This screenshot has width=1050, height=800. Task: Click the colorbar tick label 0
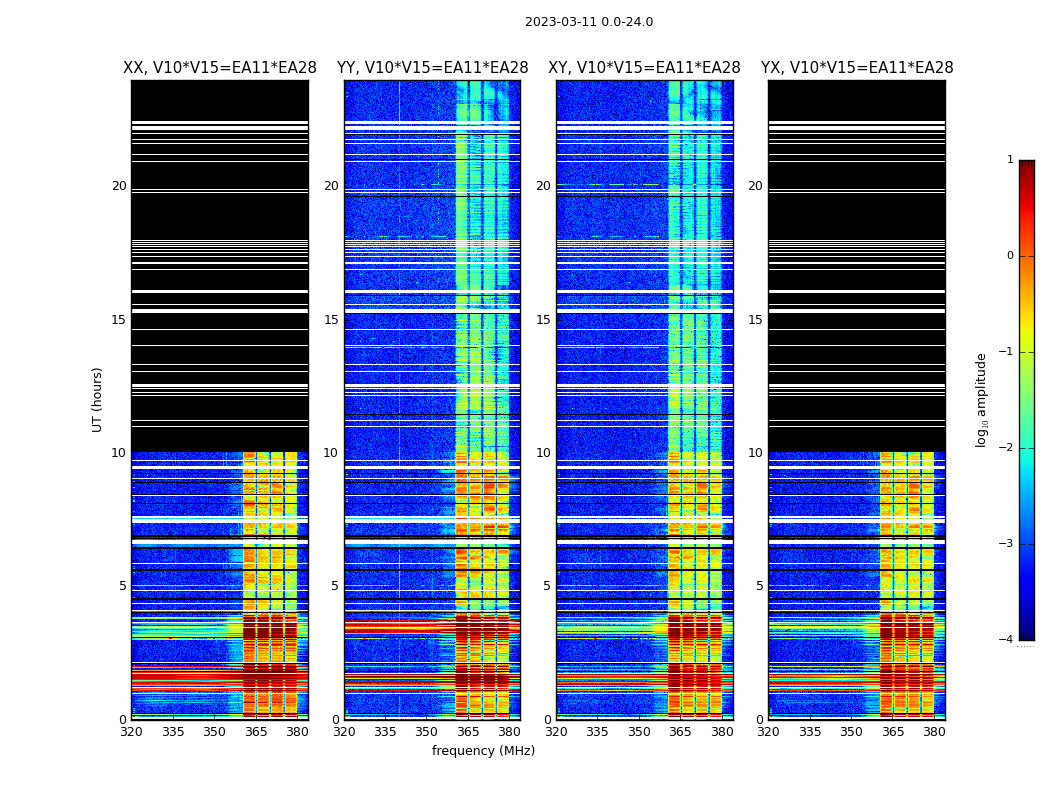point(1010,256)
